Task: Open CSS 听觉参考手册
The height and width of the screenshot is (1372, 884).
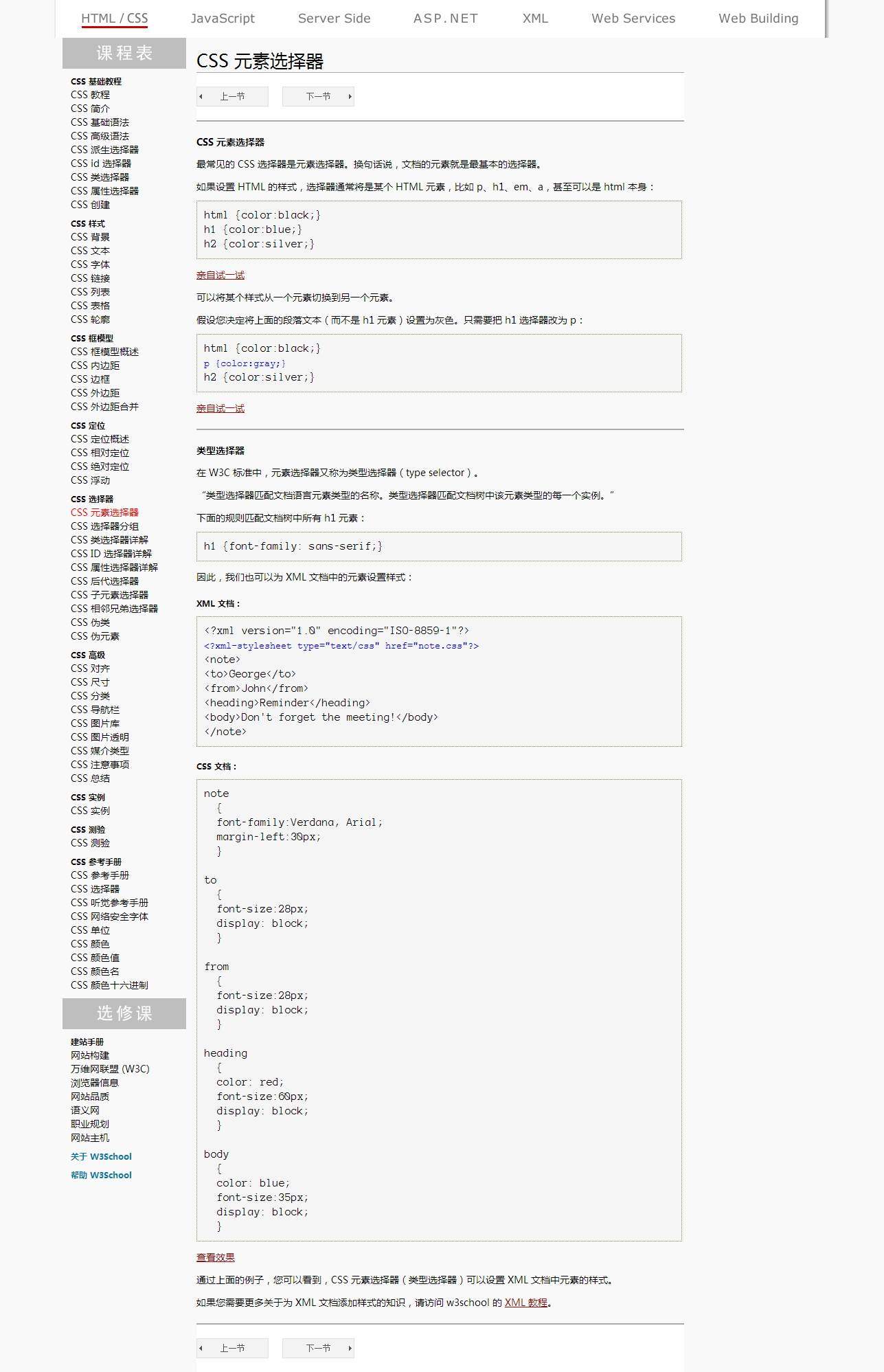Action: 109,903
